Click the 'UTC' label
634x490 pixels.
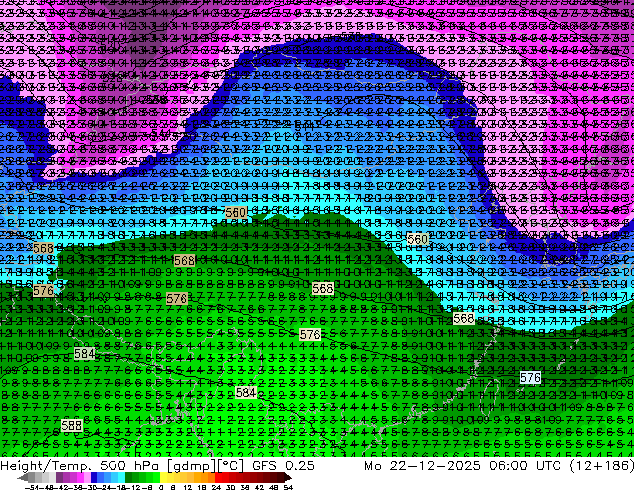coord(548,465)
